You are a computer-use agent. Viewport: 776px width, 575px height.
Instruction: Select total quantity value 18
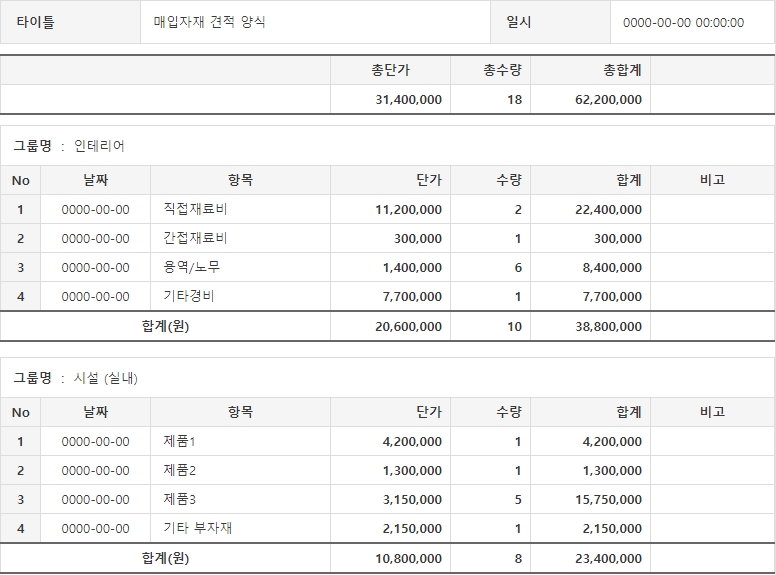coord(514,99)
